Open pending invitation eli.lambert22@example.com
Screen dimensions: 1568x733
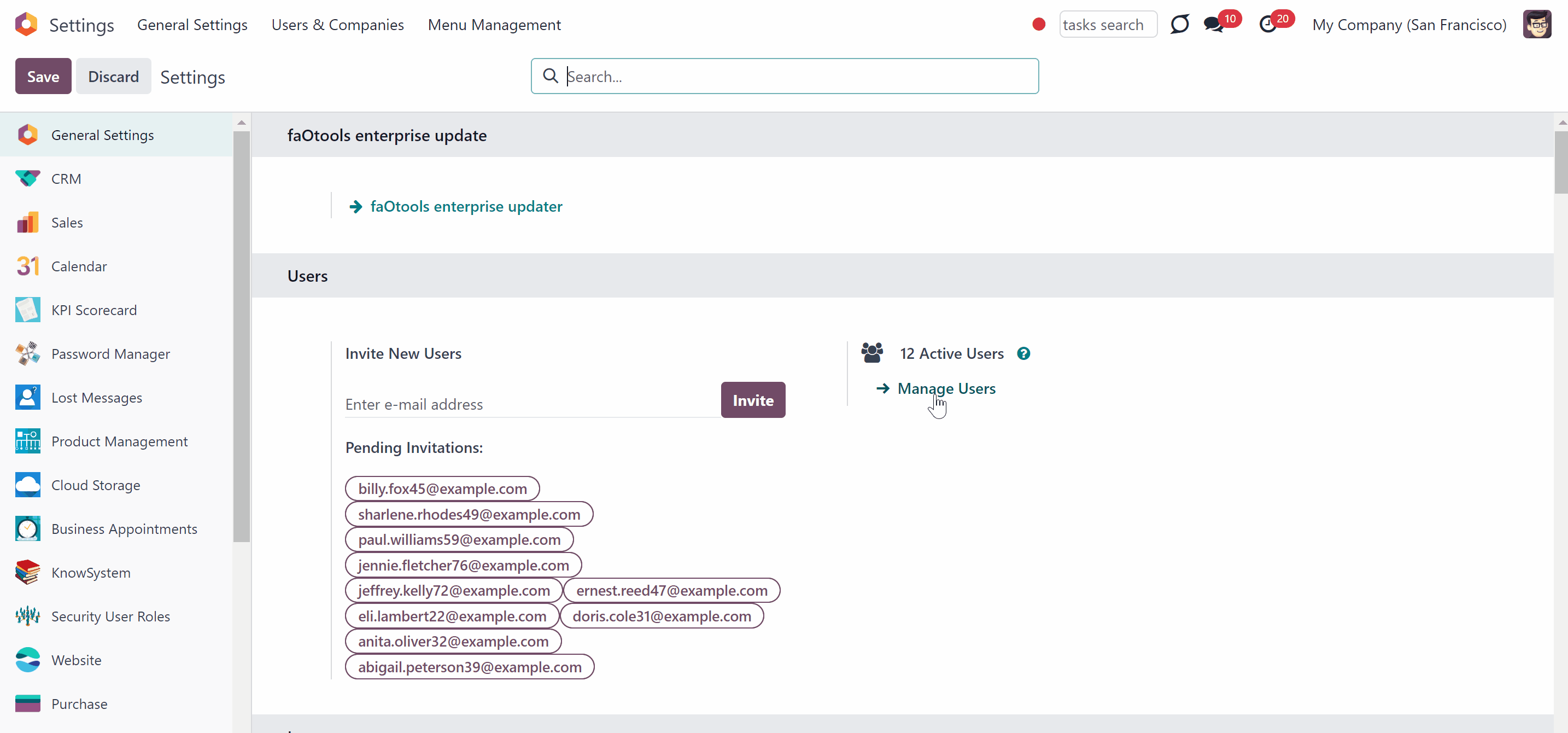click(x=452, y=616)
